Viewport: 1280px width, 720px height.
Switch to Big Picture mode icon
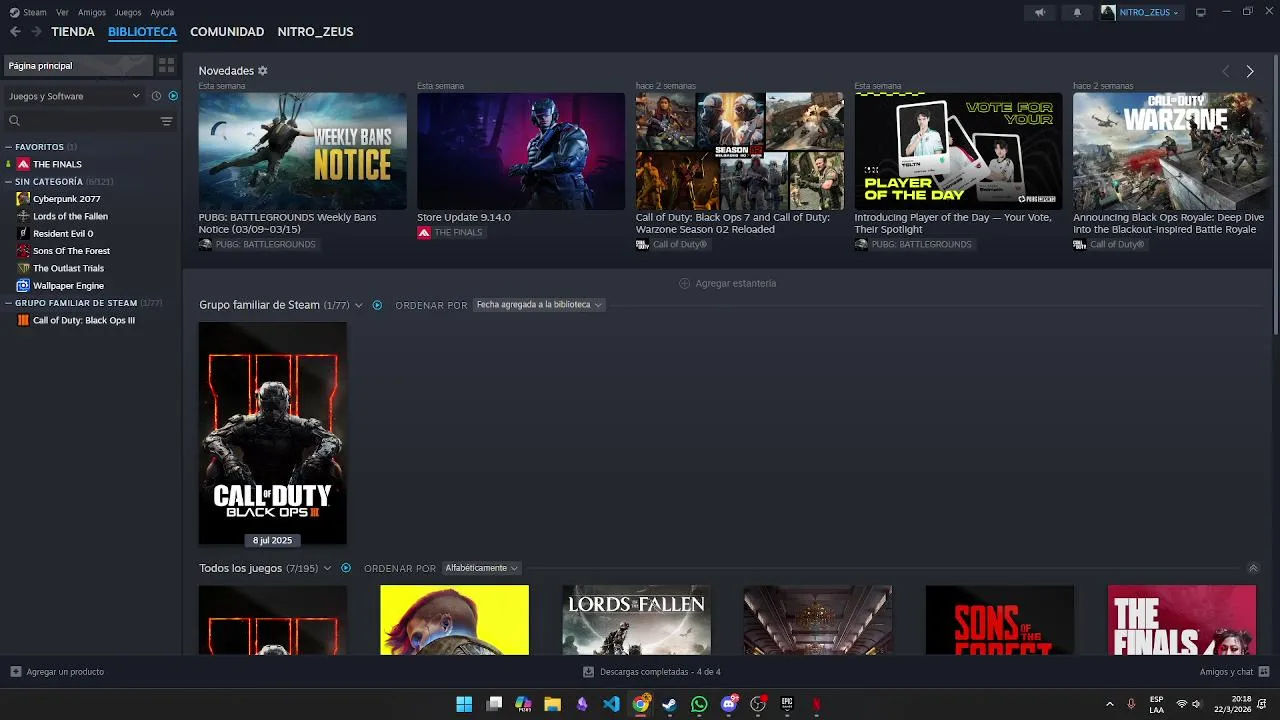(x=1201, y=12)
